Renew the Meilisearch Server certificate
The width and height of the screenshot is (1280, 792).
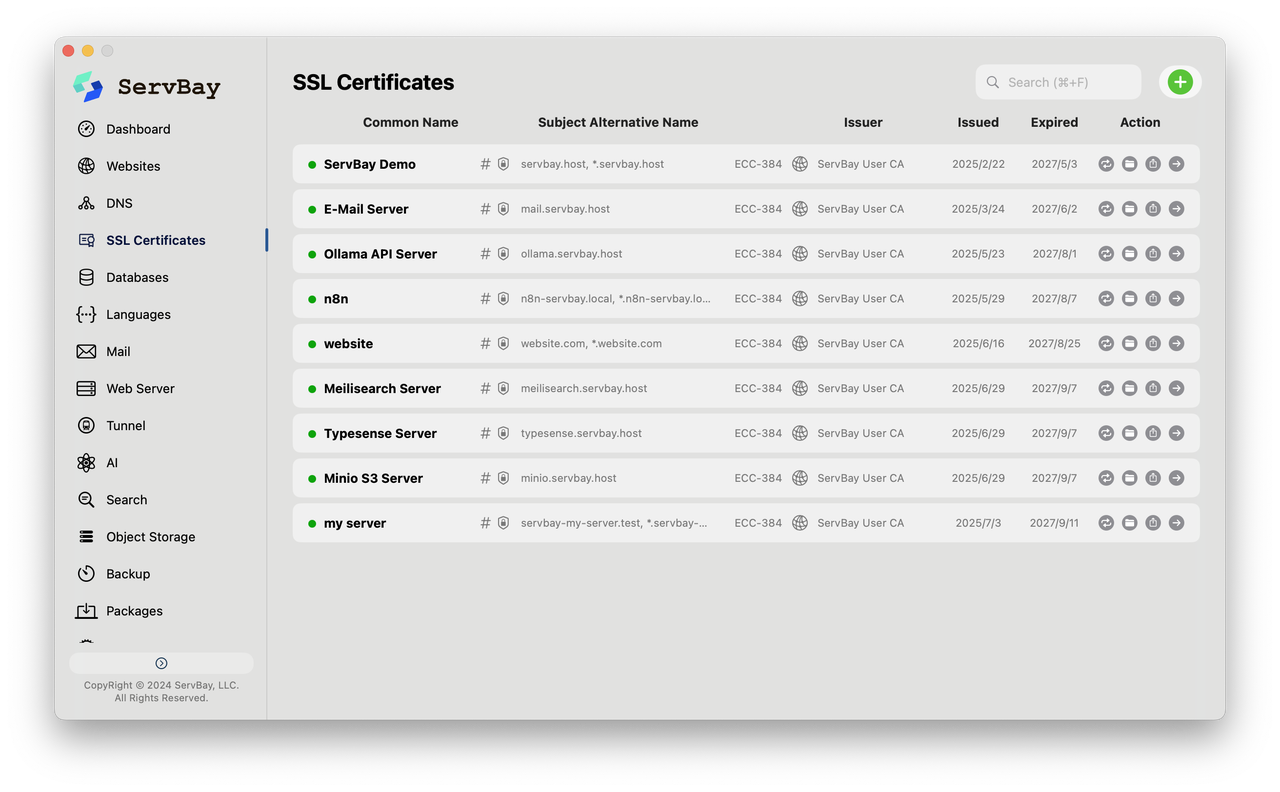pyautogui.click(x=1106, y=388)
